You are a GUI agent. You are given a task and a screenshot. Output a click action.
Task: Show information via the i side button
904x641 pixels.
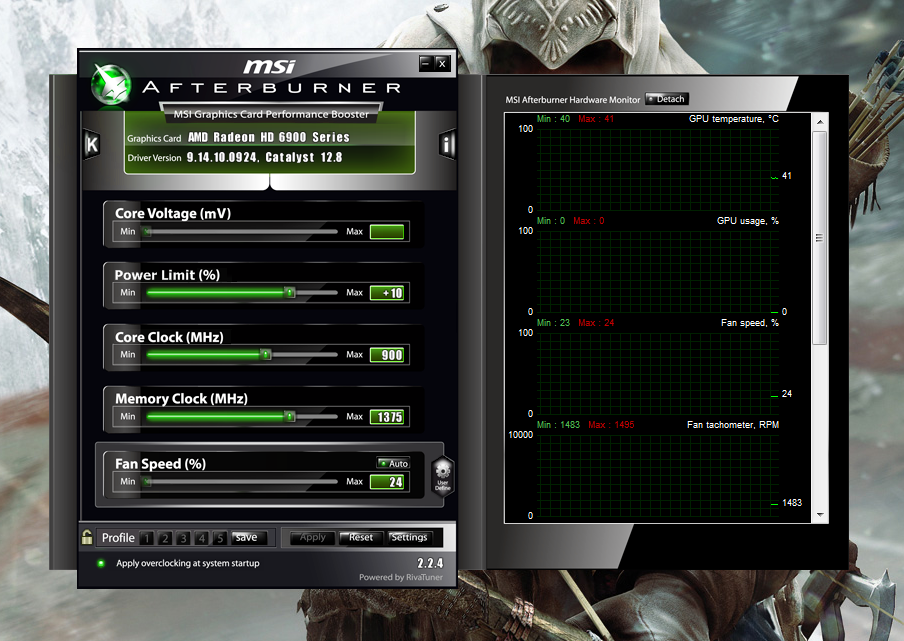tap(447, 144)
